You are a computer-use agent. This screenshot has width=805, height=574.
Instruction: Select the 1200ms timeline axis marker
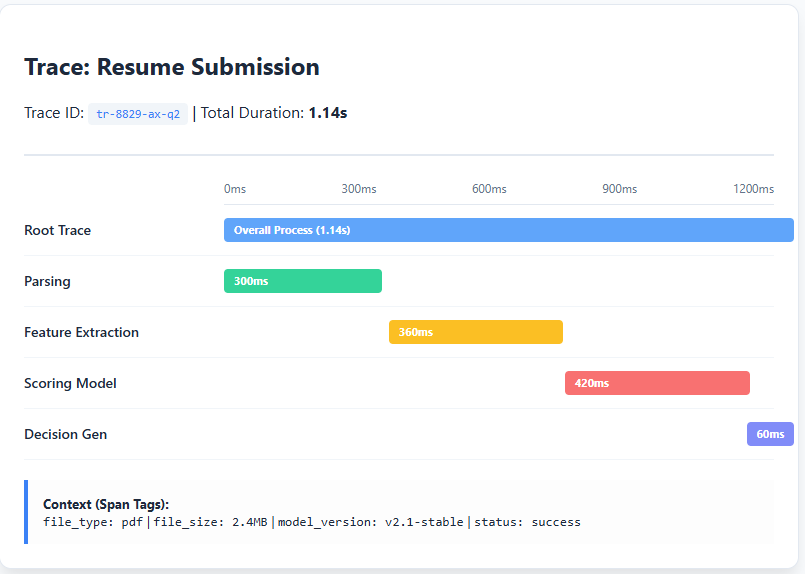click(x=753, y=189)
